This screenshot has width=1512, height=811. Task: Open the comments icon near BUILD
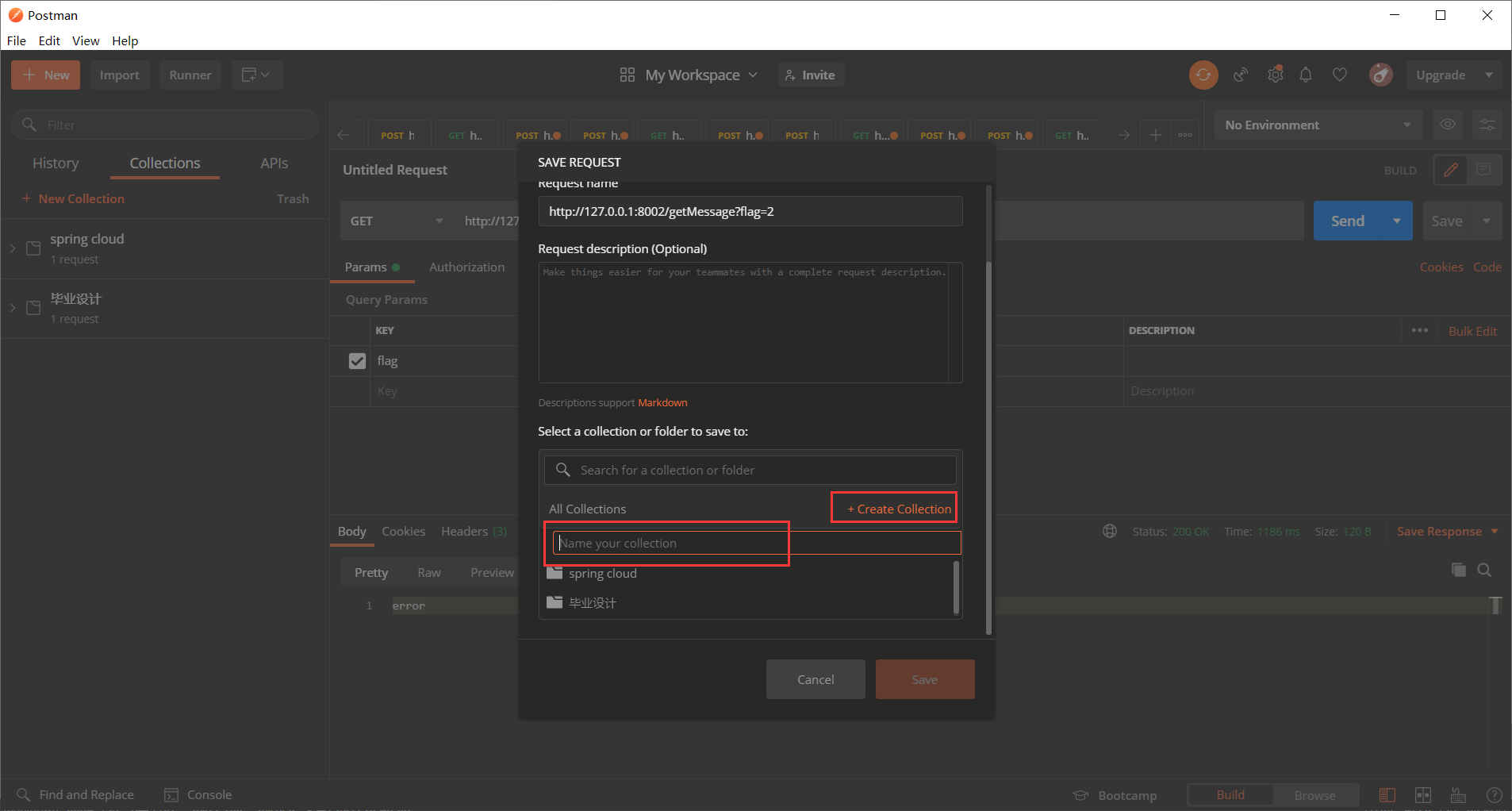[1484, 170]
